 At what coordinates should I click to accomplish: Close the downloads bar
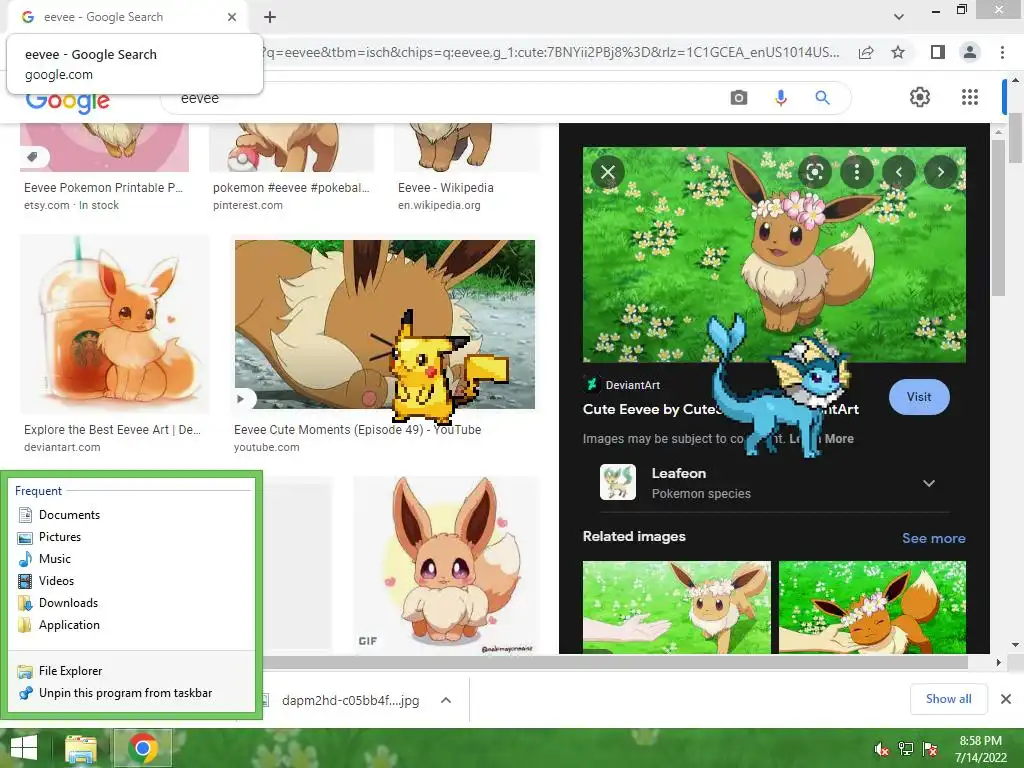(1006, 699)
